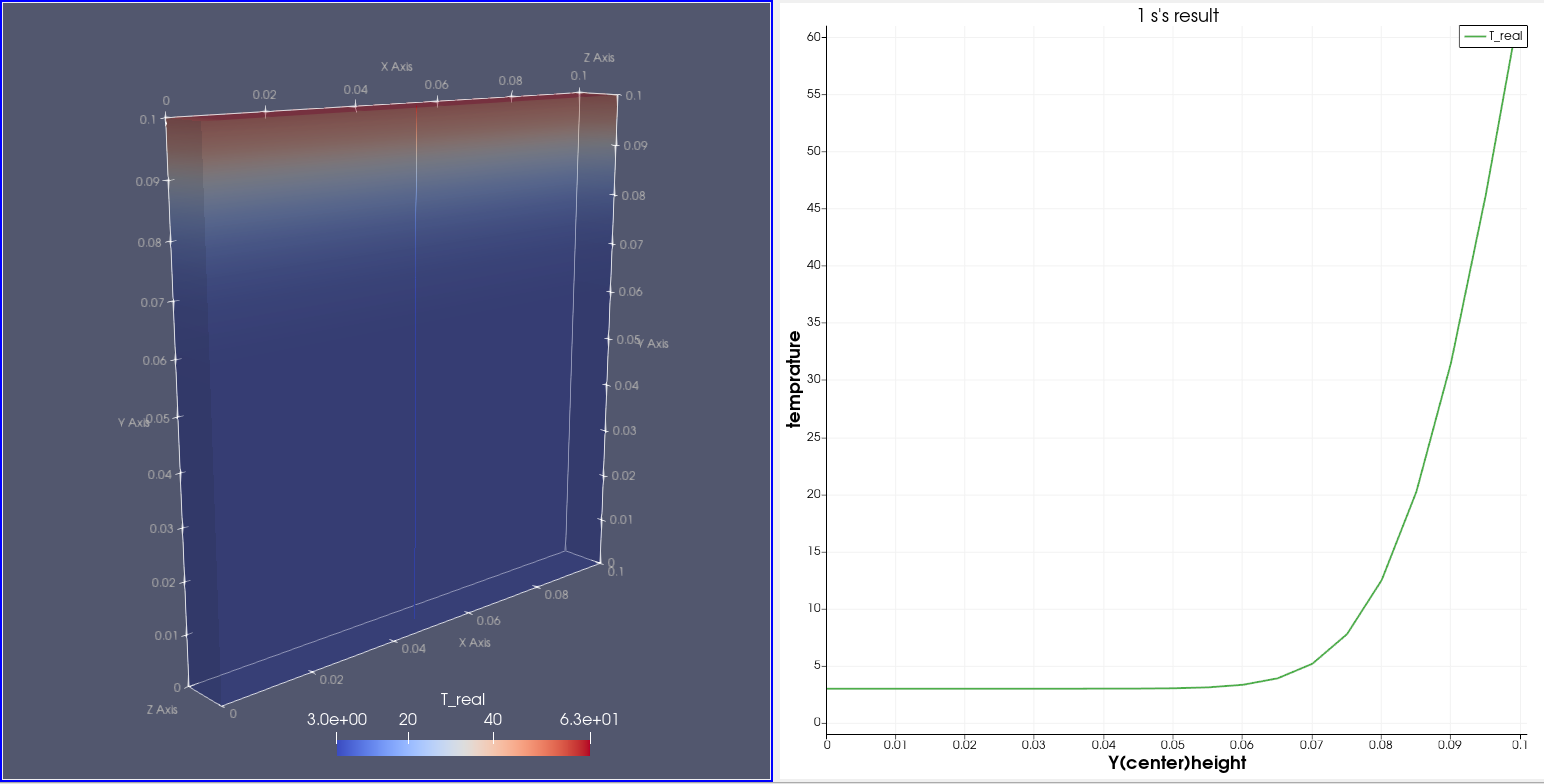Pick the red hot top edge of the slab
This screenshot has height=784, width=1544.
pyautogui.click(x=380, y=110)
